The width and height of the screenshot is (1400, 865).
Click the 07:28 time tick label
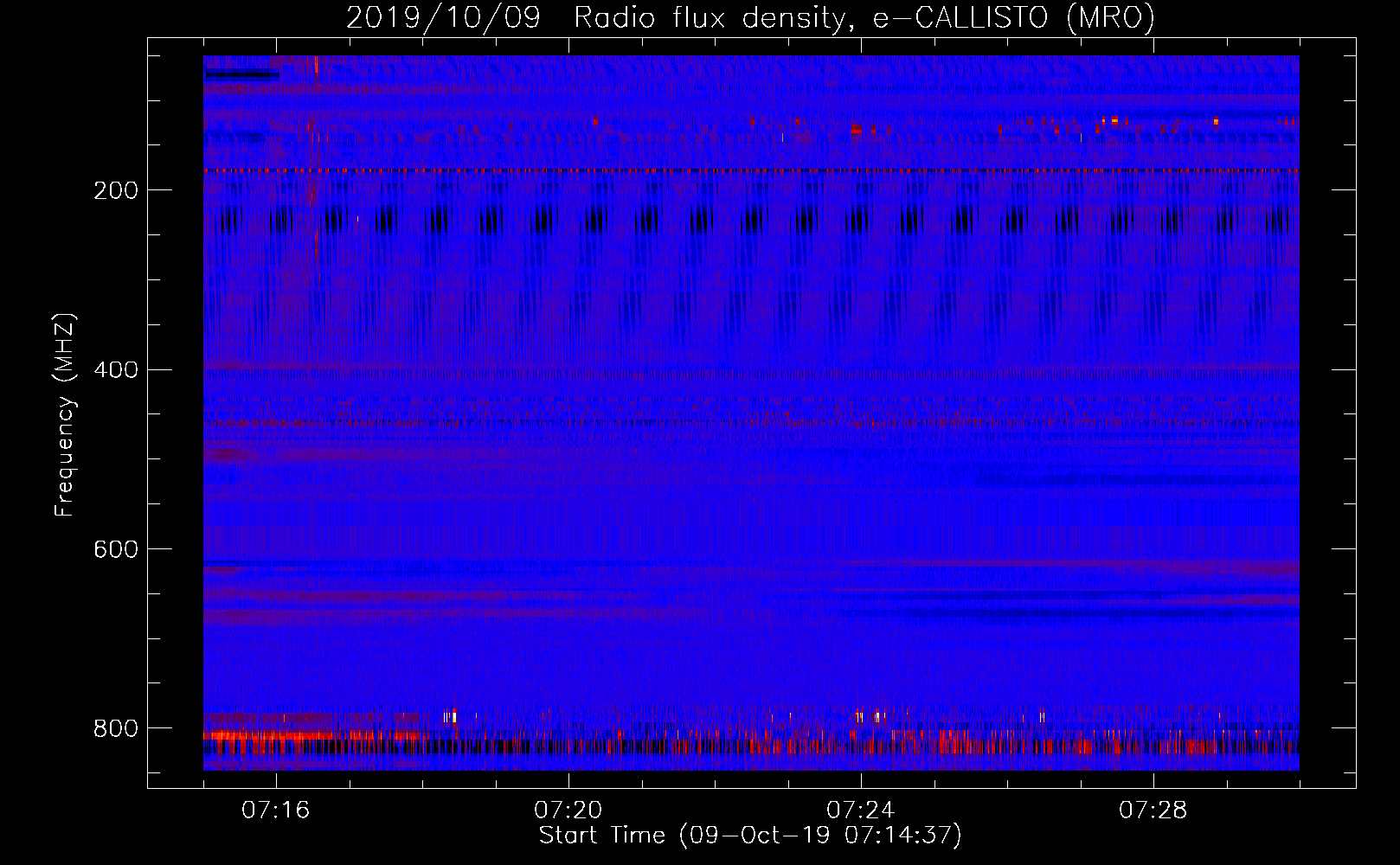(x=1153, y=810)
